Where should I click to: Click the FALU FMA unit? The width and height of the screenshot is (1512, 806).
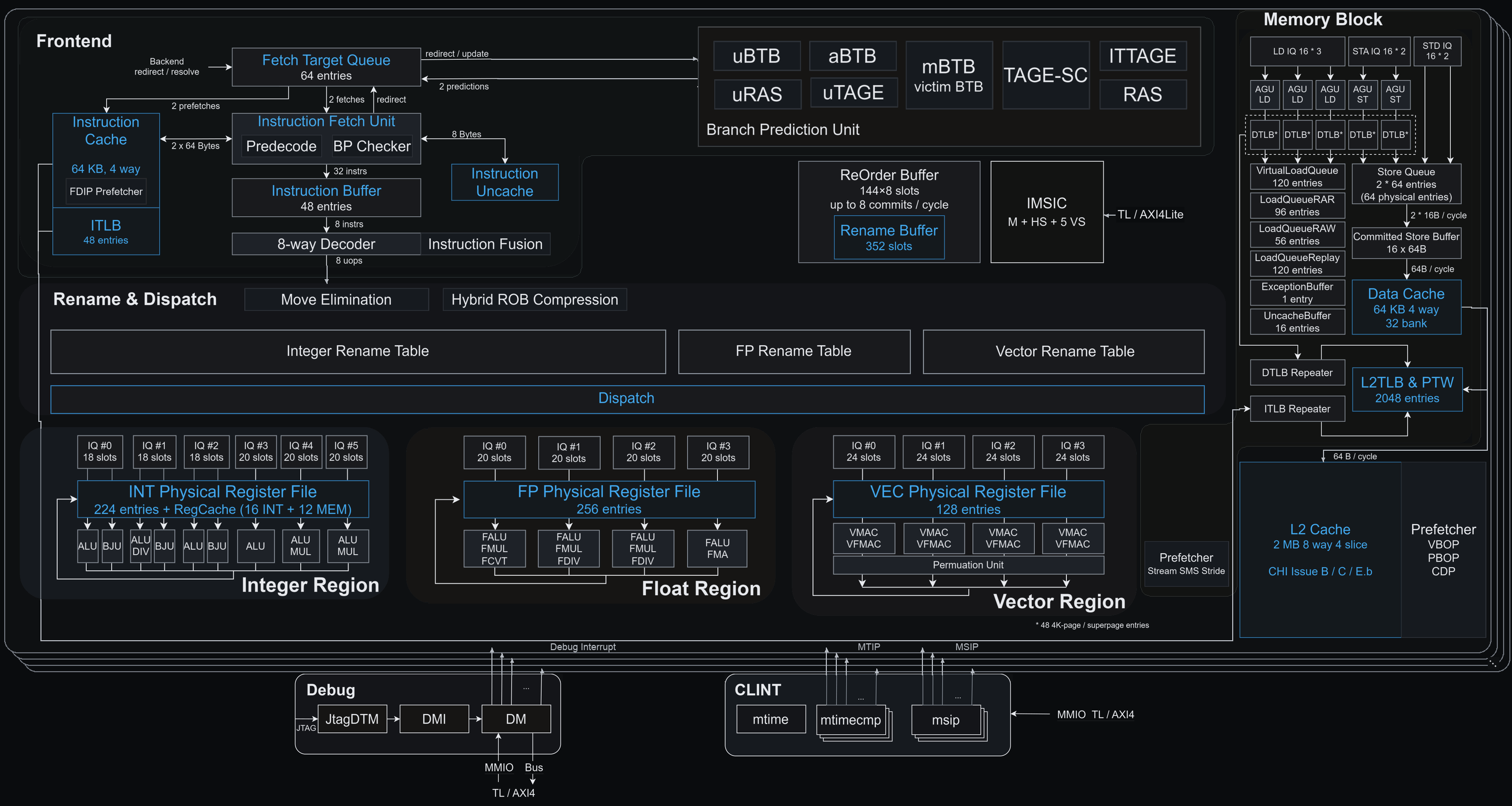(717, 548)
